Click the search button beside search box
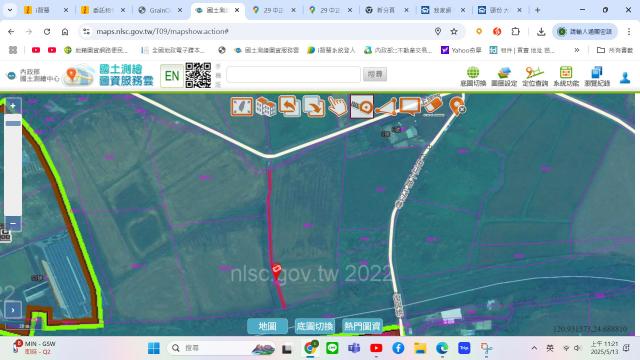640x360 pixels. (375, 74)
